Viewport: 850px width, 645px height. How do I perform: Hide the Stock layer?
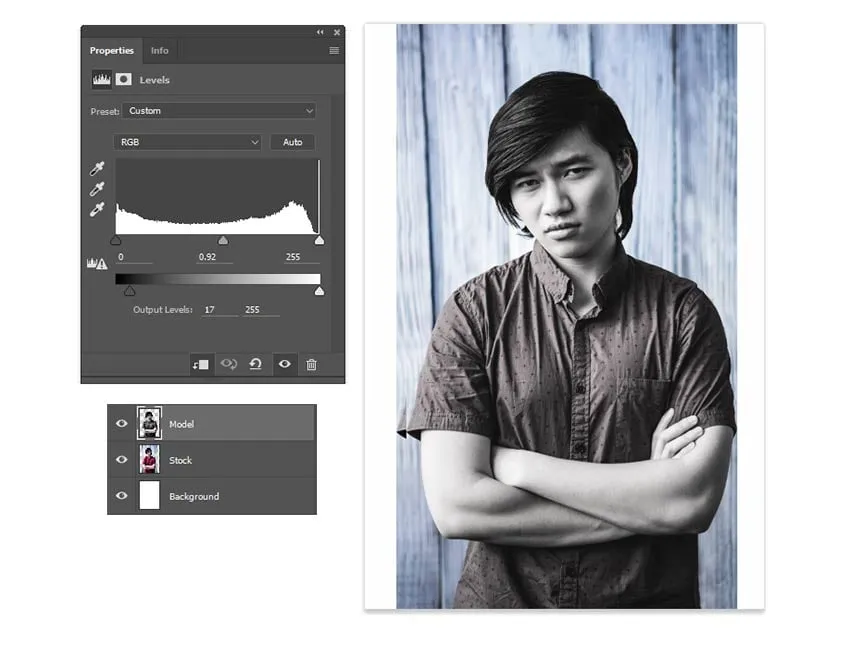[122, 460]
